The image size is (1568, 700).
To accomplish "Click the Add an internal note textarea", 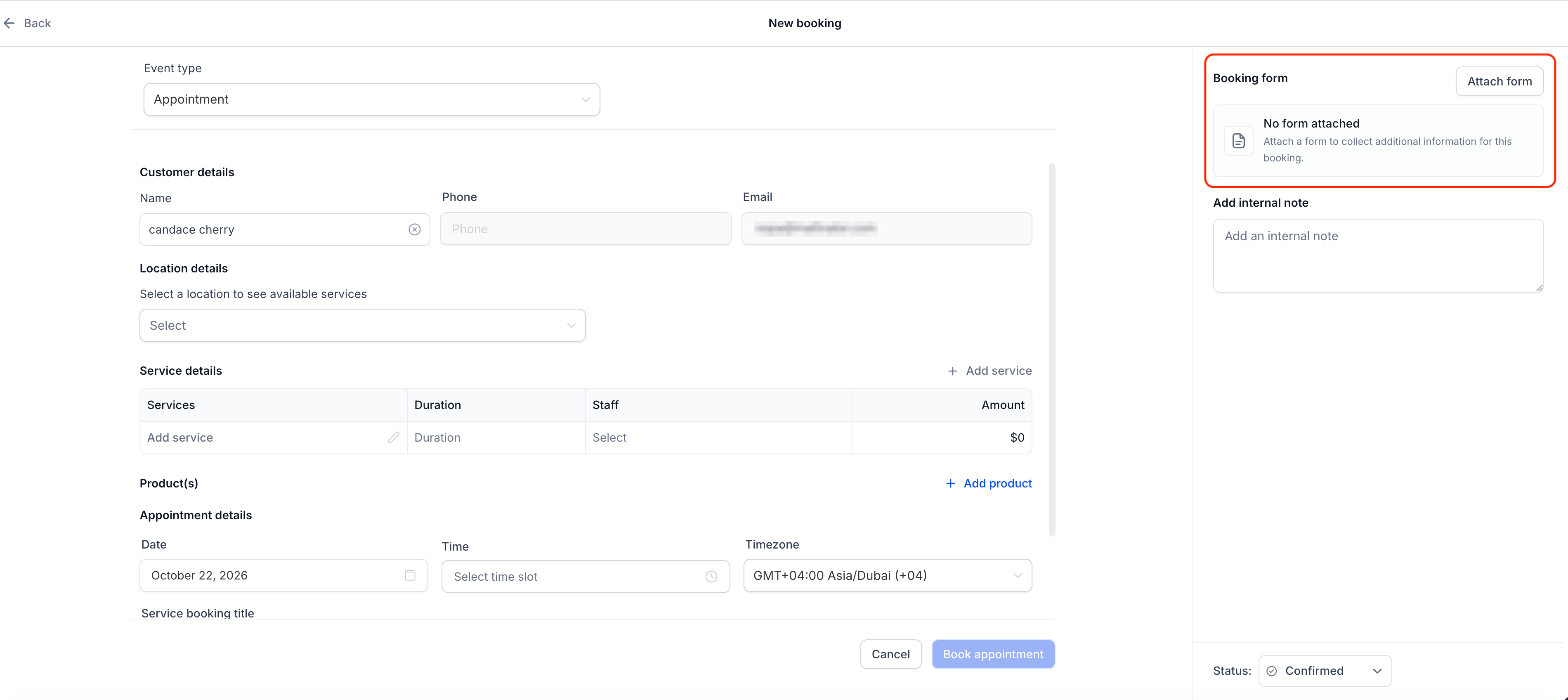I will pyautogui.click(x=1378, y=255).
